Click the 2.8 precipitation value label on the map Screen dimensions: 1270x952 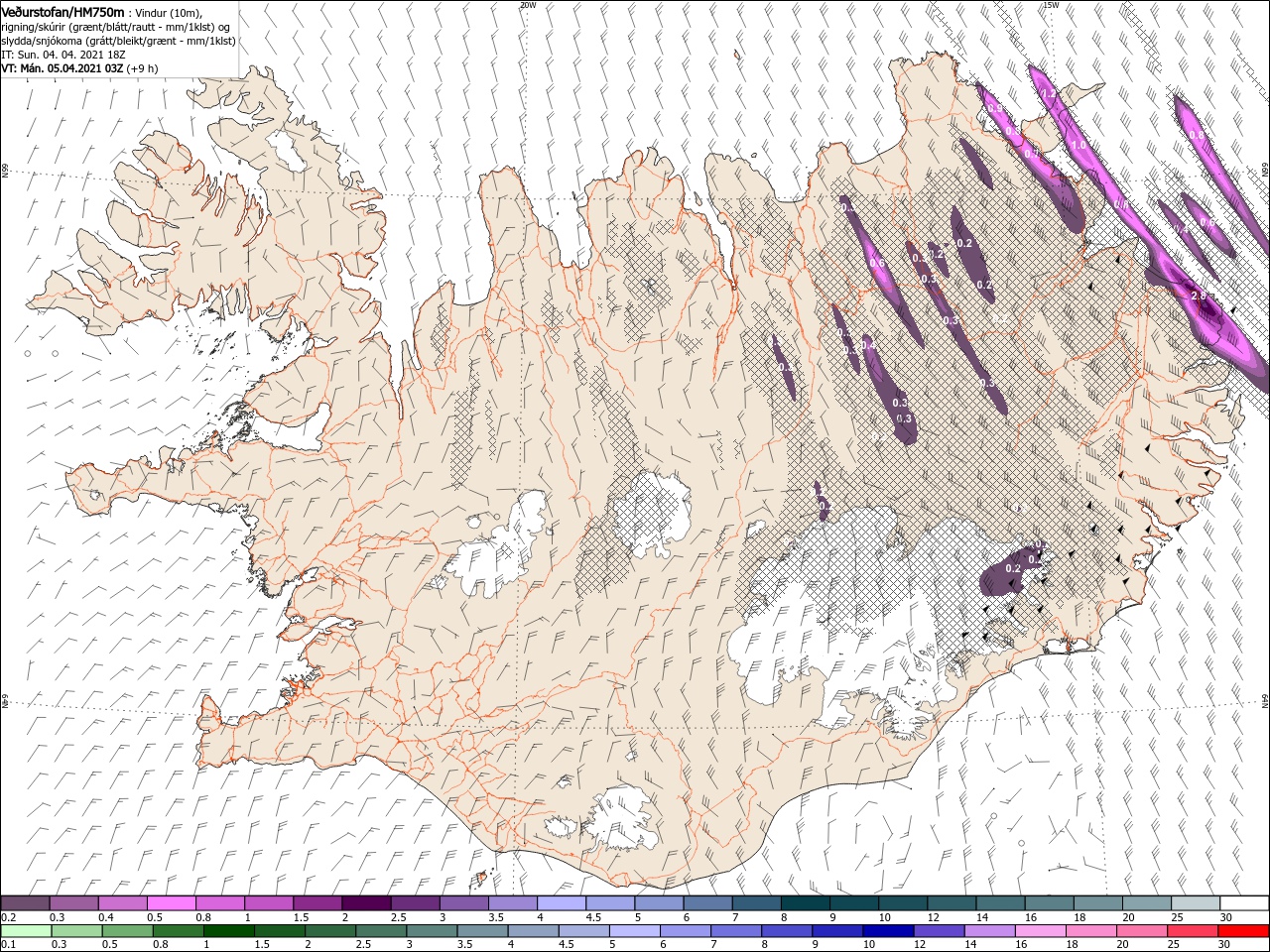click(x=1198, y=296)
